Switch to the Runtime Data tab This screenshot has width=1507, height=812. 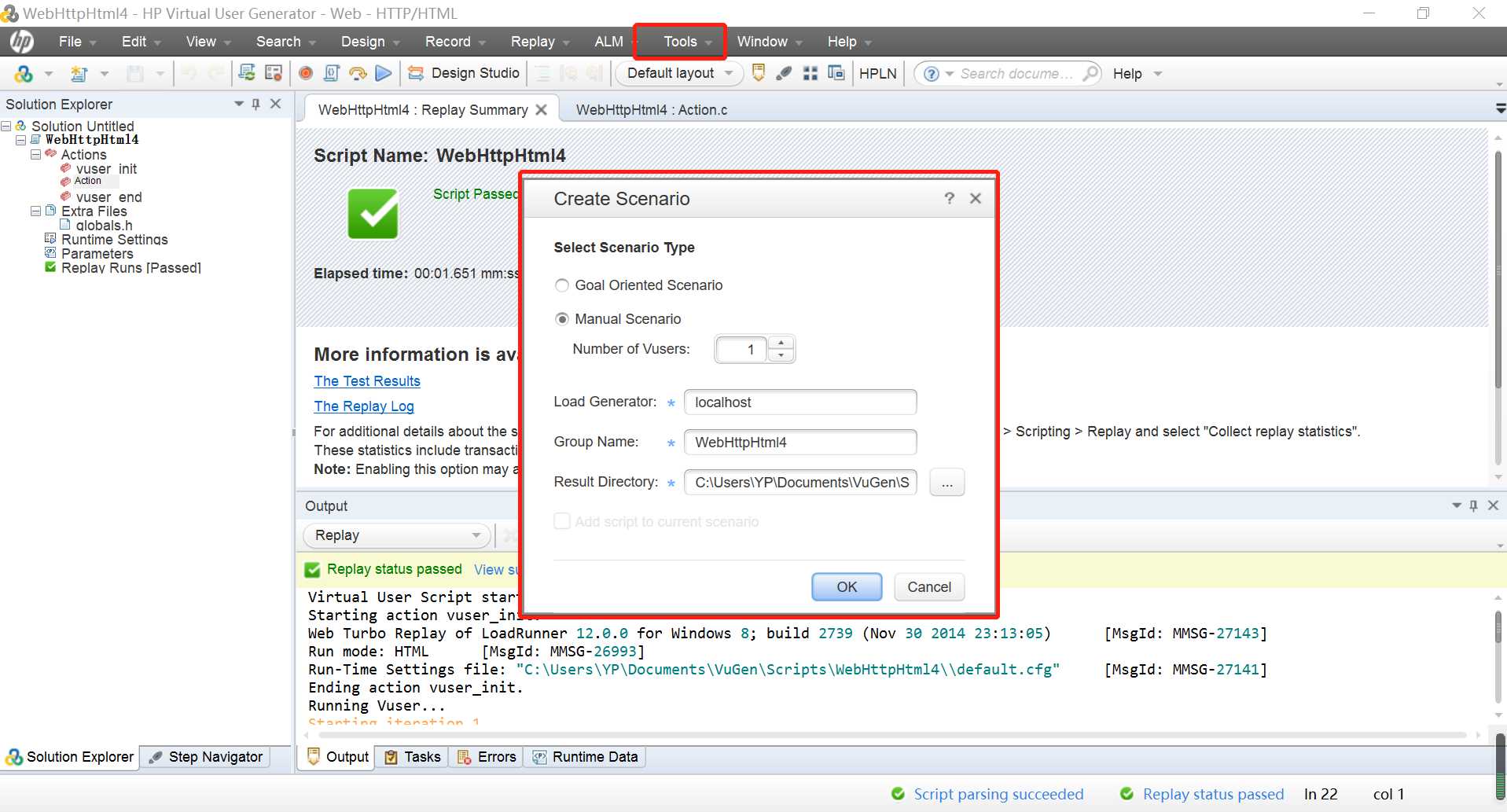pos(585,757)
